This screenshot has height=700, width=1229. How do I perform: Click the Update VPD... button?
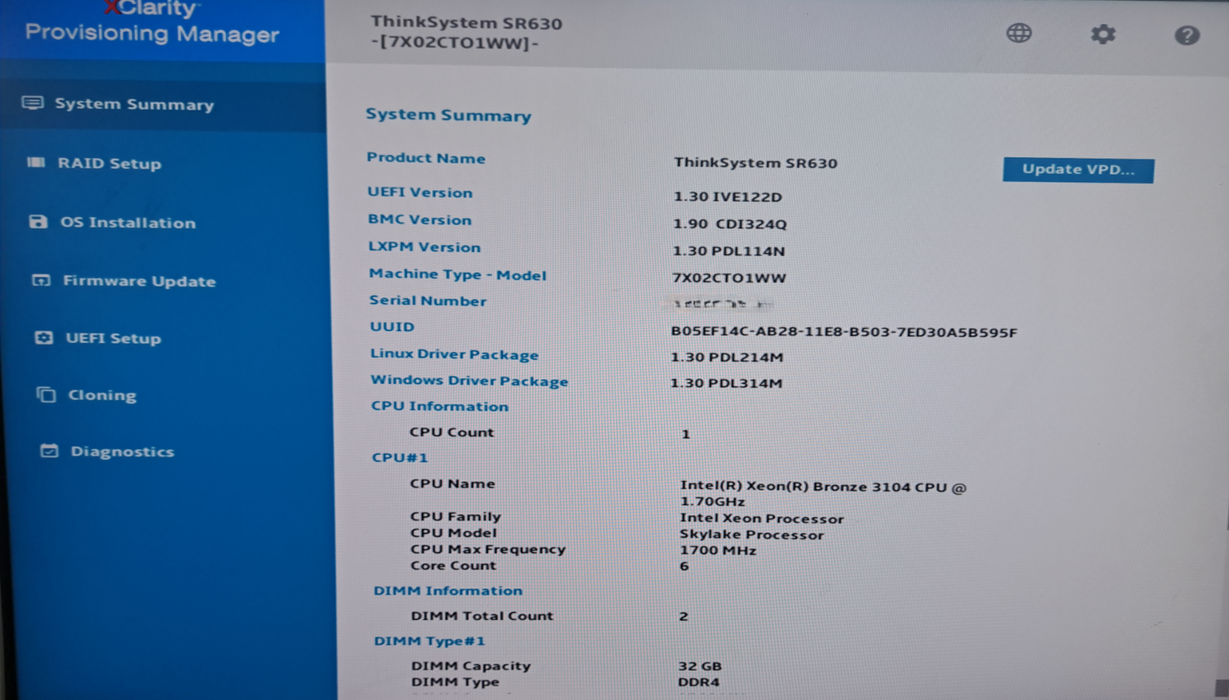(1078, 169)
